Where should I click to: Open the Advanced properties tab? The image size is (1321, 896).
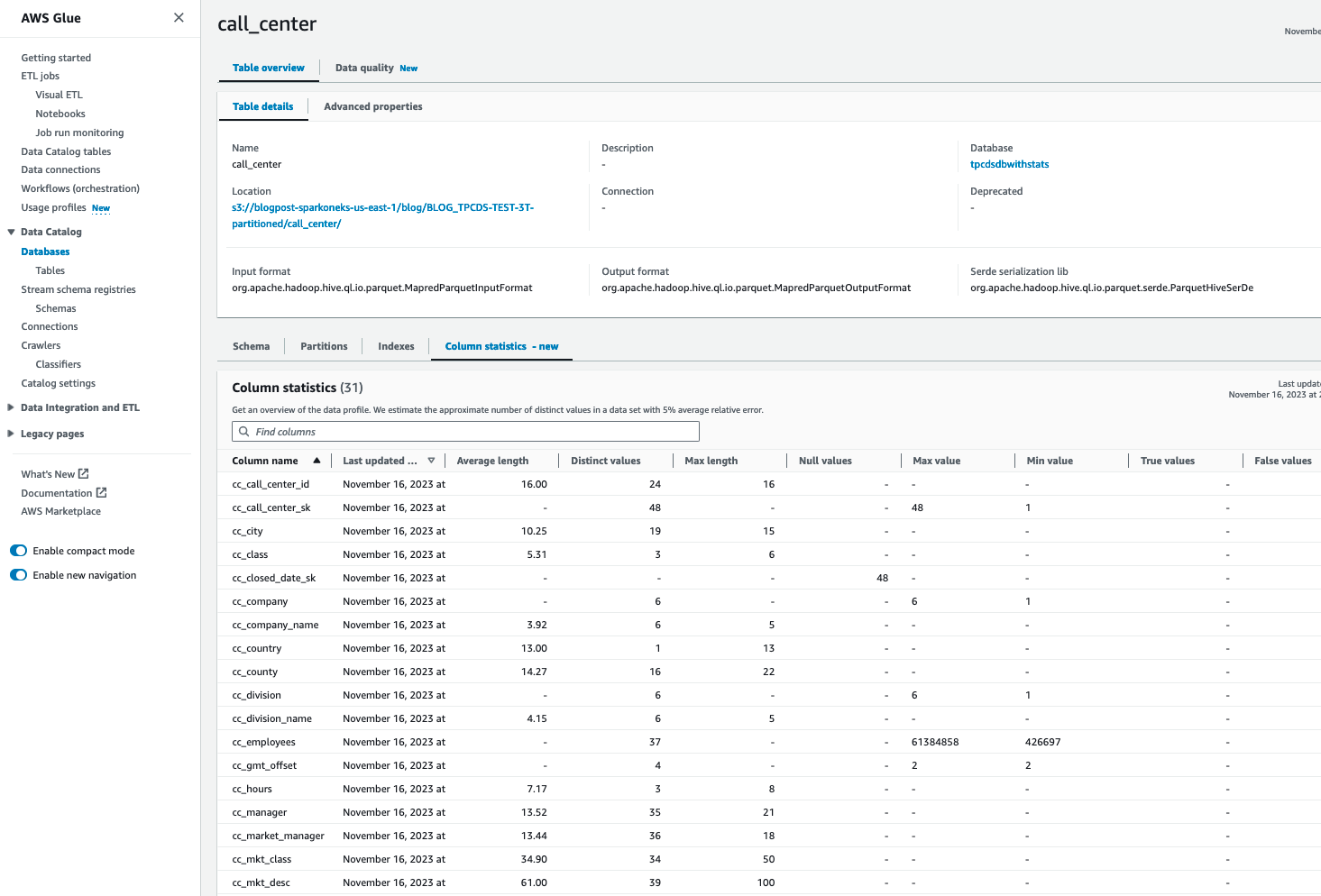[373, 106]
